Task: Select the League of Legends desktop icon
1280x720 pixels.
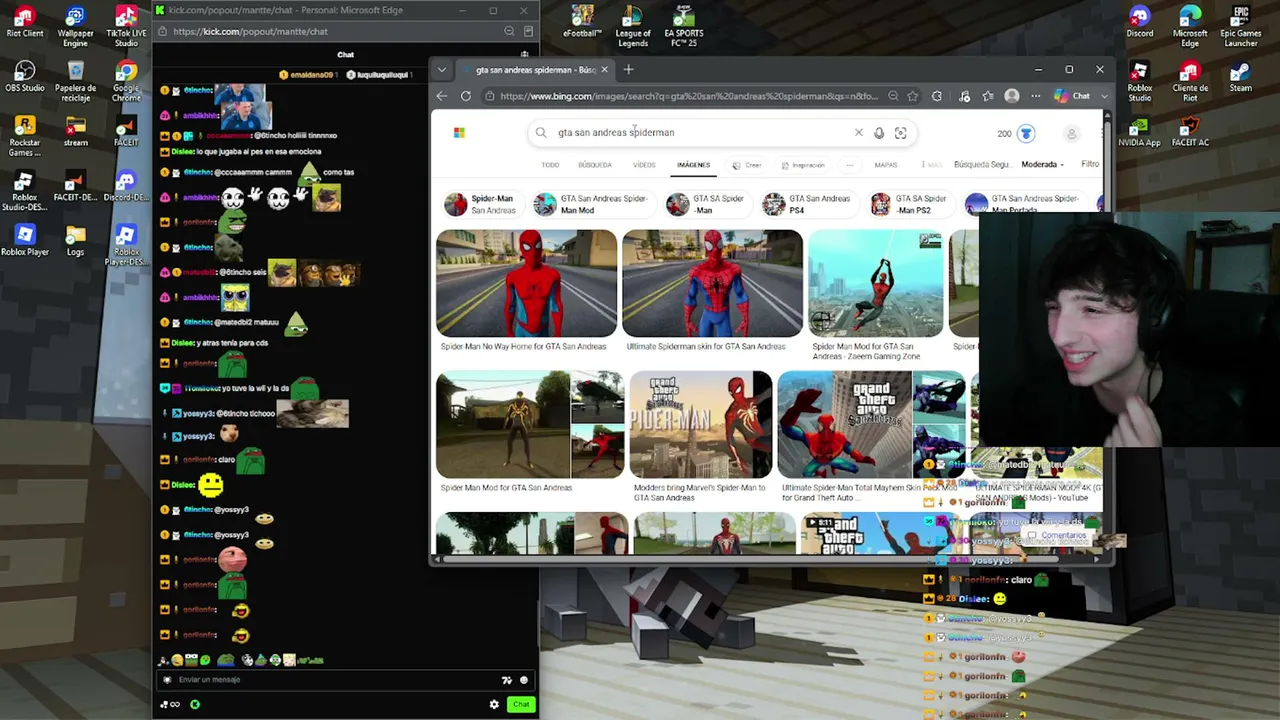Action: click(633, 26)
